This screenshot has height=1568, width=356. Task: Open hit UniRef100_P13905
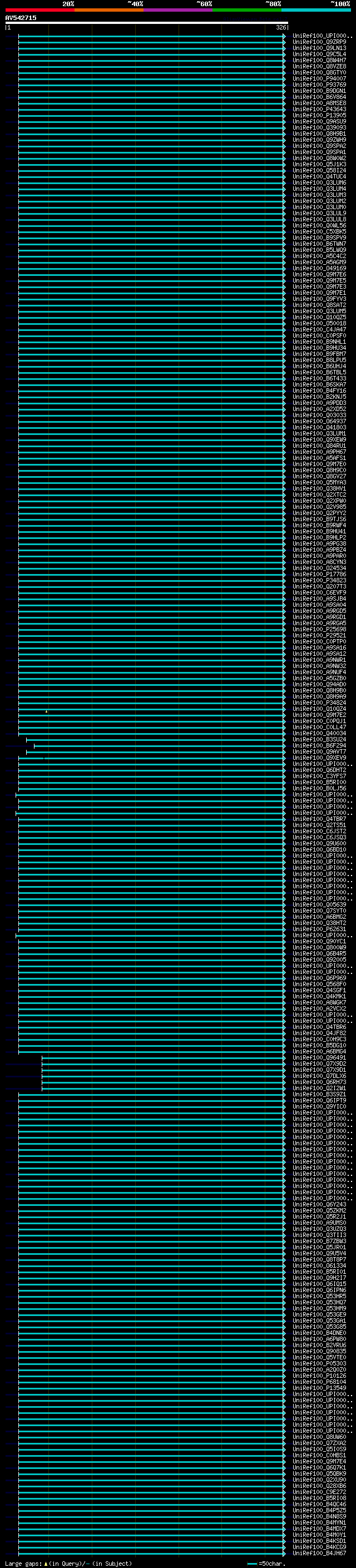pos(319,116)
